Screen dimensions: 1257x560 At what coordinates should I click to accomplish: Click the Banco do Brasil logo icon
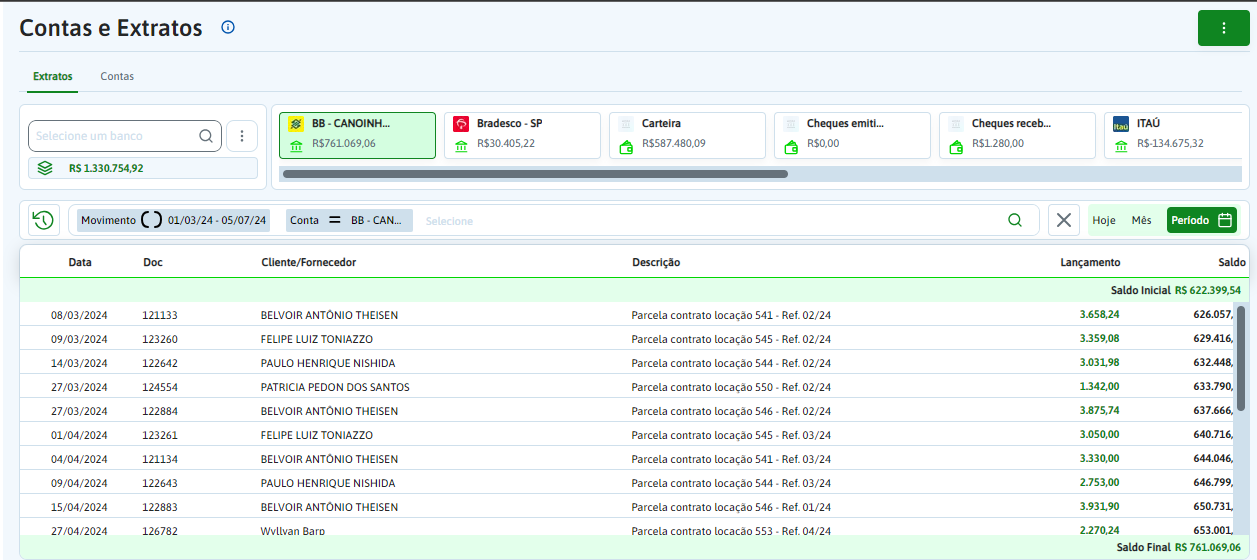tap(296, 124)
